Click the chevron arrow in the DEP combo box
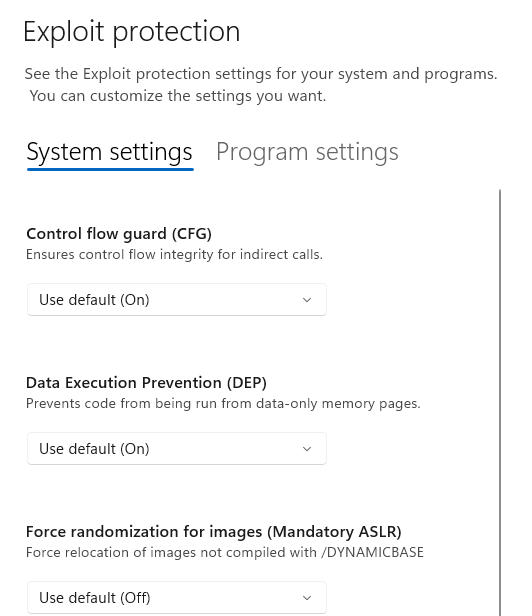532x616 pixels. coord(307,449)
